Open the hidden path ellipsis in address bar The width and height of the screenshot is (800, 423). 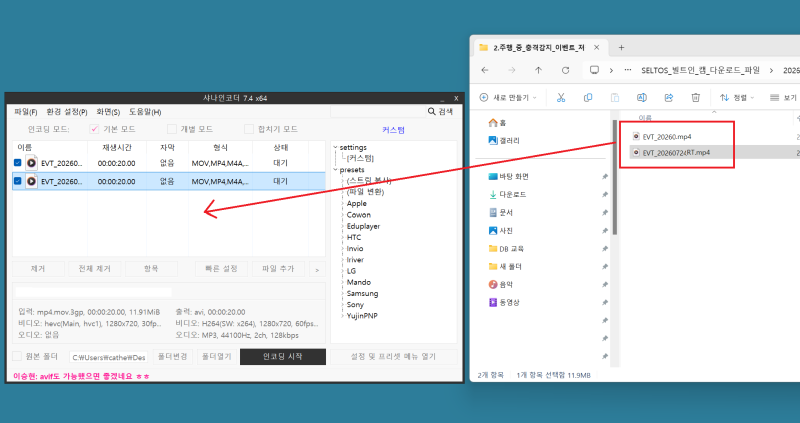pyautogui.click(x=628, y=70)
